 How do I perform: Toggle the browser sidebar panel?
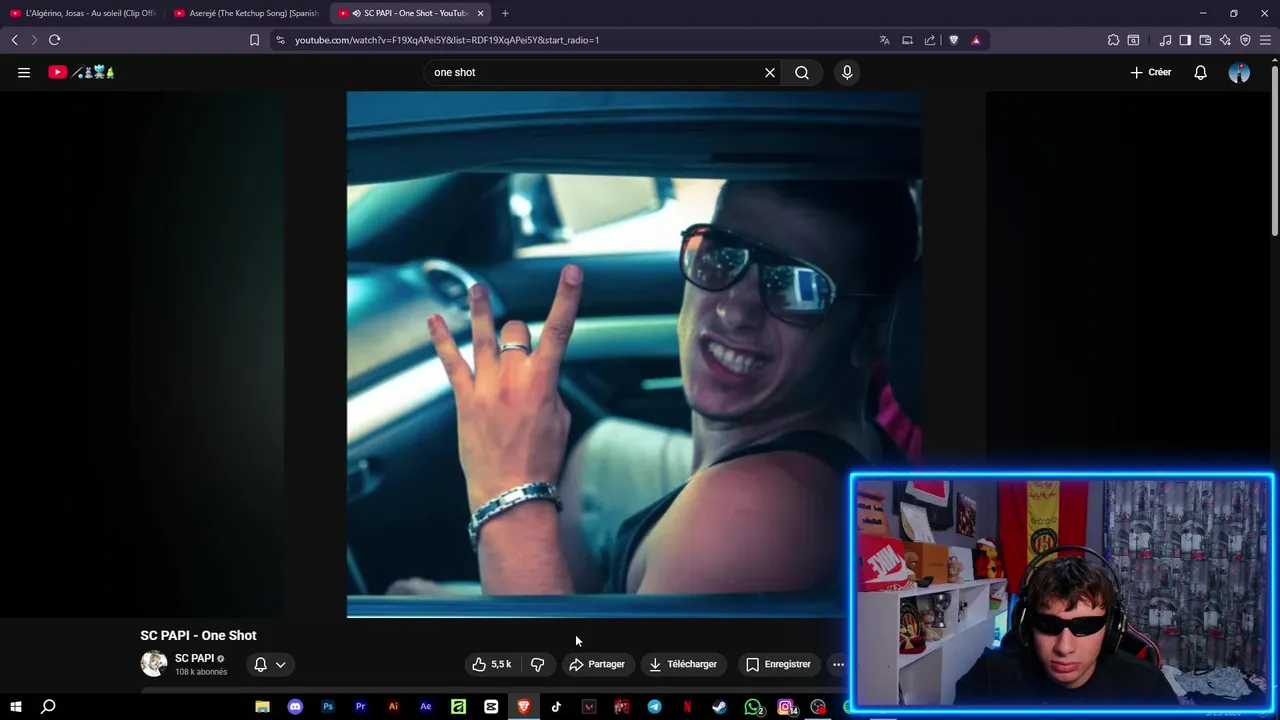[x=1185, y=40]
